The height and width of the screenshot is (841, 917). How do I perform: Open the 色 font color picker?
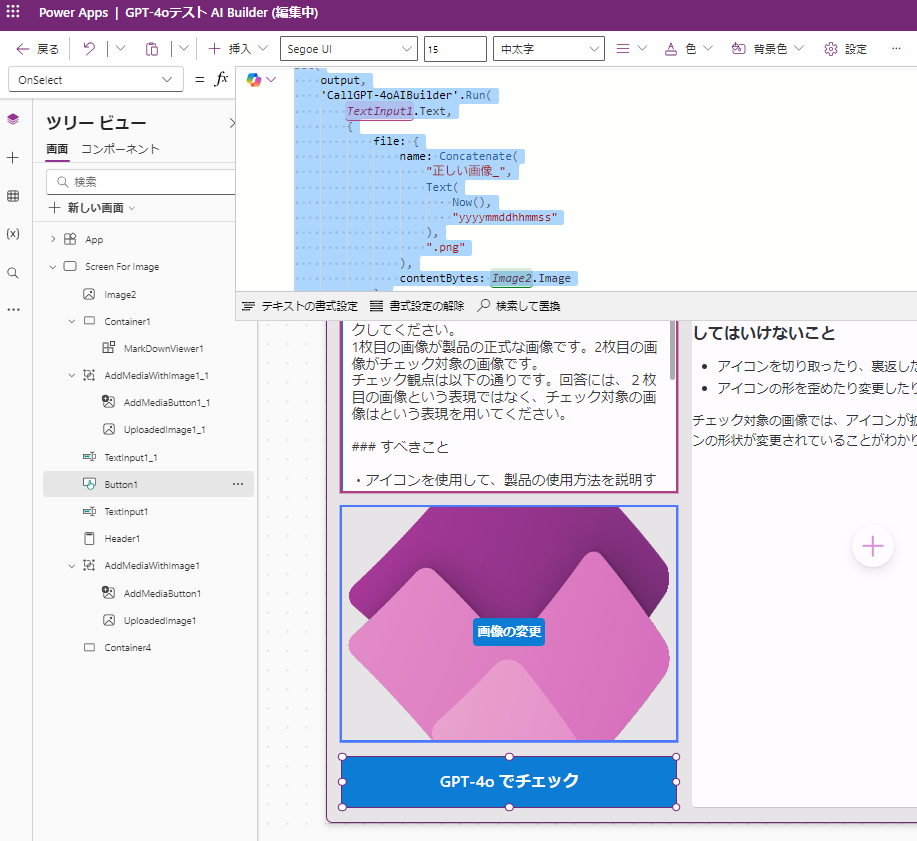tap(689, 49)
